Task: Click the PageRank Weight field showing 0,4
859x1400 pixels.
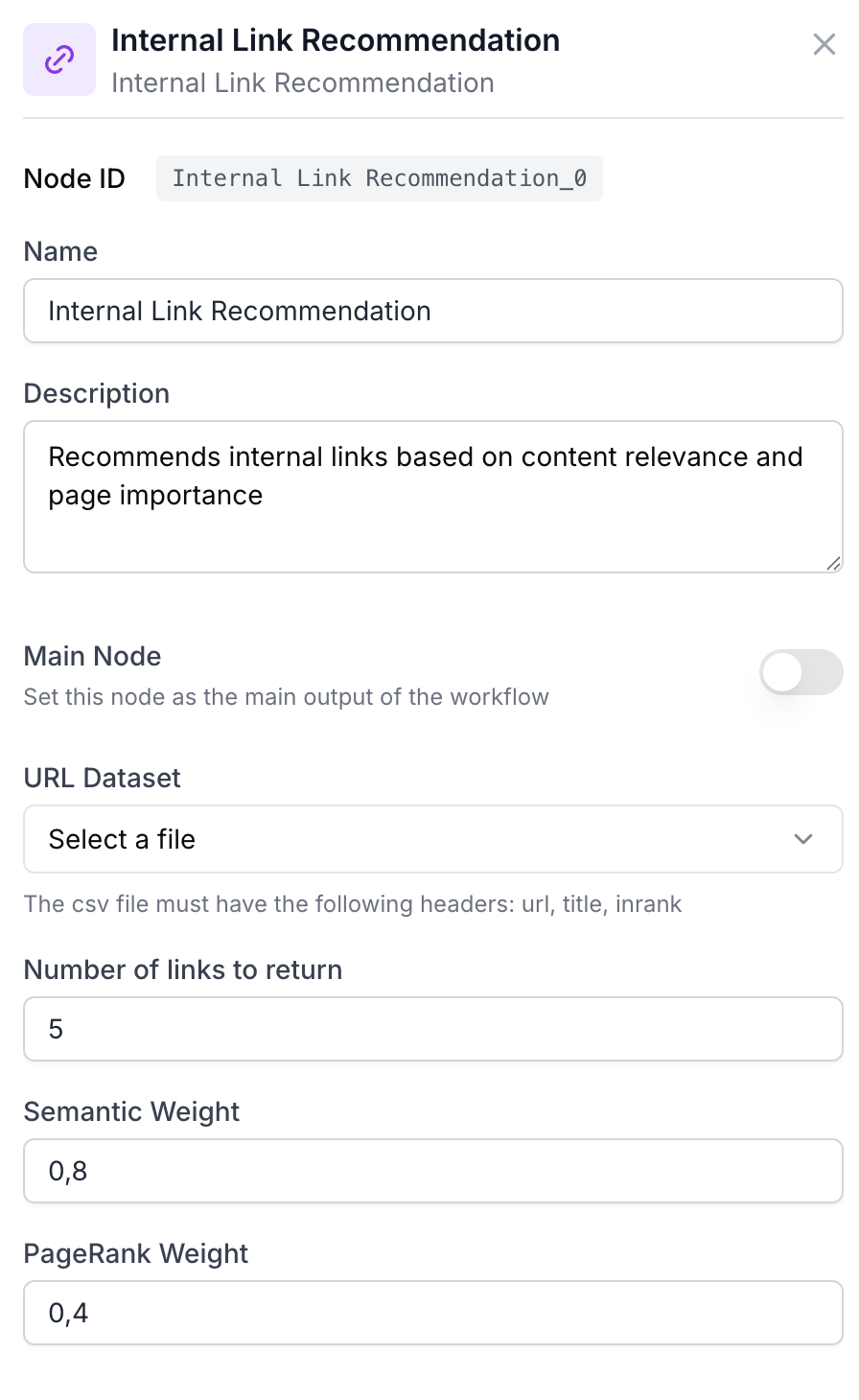Action: pyautogui.click(x=432, y=1313)
